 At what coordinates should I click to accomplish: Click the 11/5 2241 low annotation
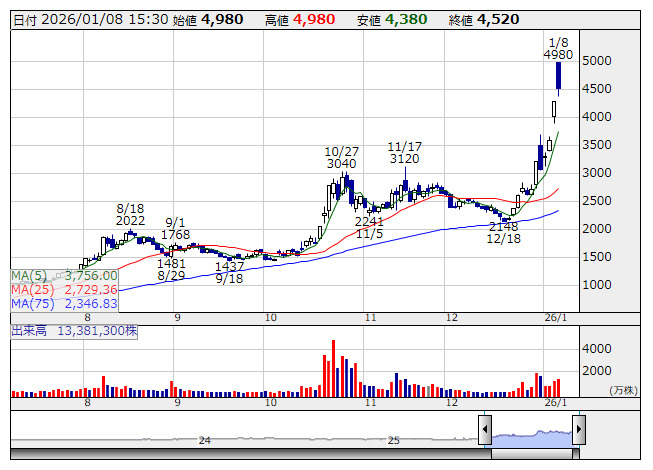coord(369,227)
